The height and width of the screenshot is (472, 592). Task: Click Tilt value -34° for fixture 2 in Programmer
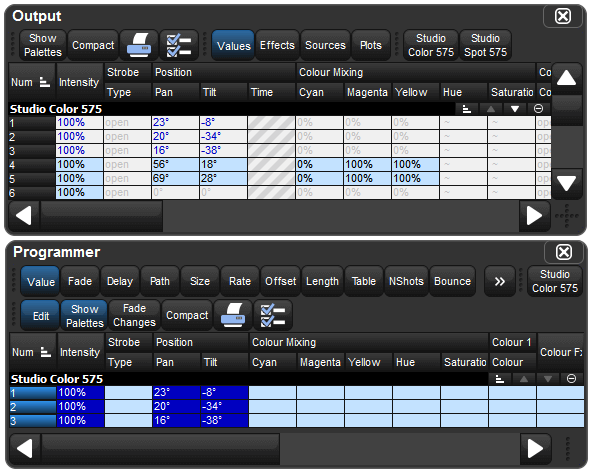(x=224, y=407)
